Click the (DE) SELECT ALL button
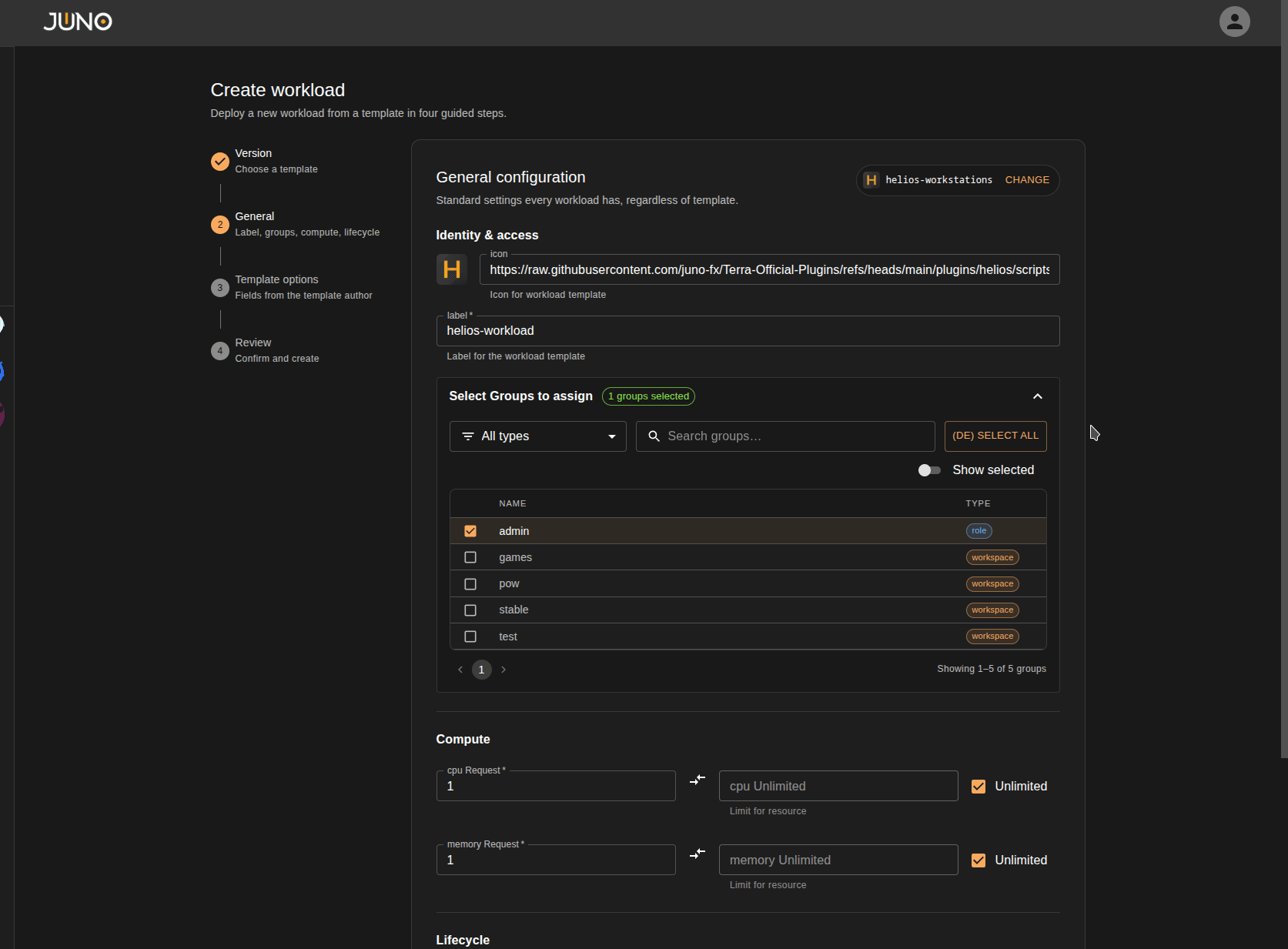Image resolution: width=1288 pixels, height=949 pixels. click(995, 436)
